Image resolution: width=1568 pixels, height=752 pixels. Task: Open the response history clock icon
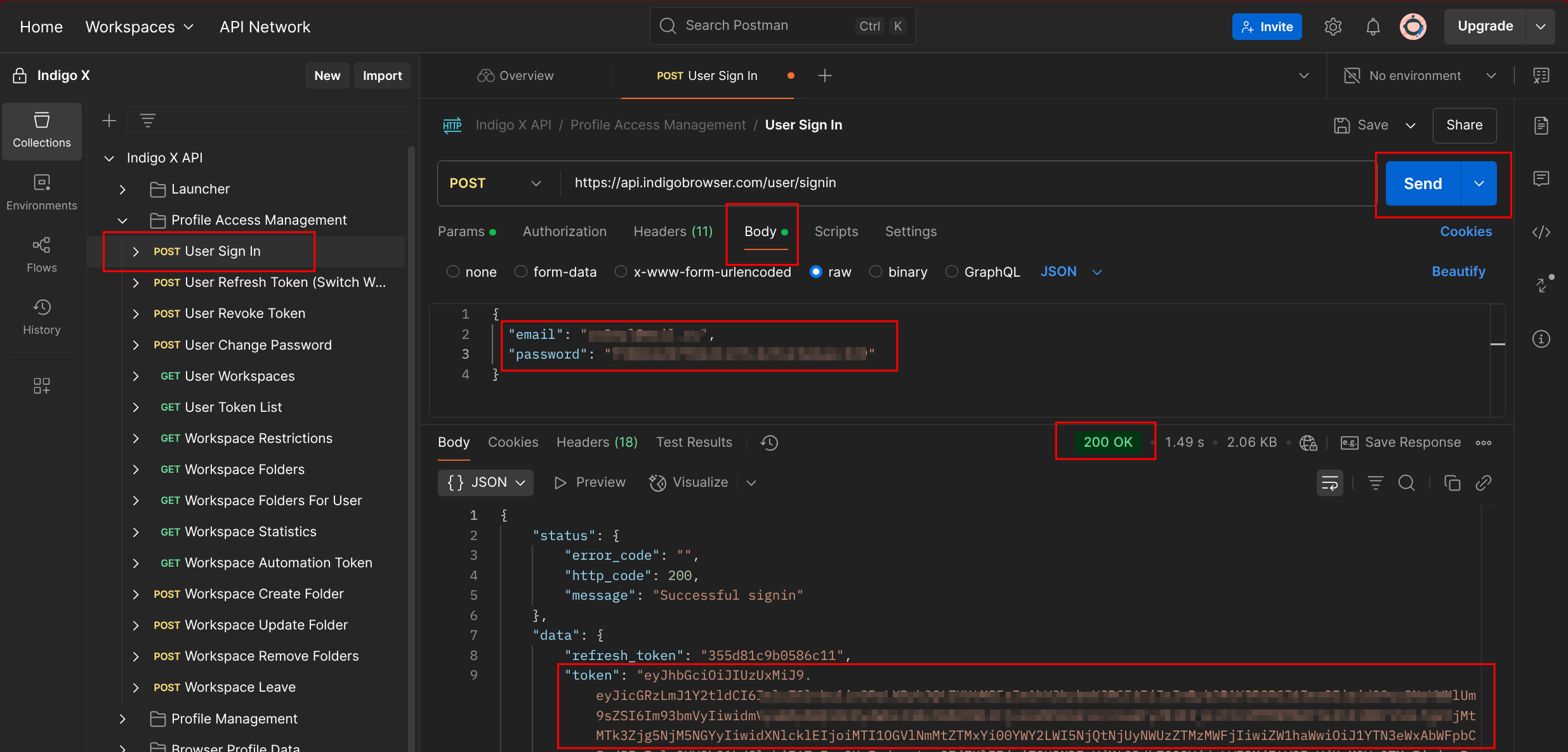point(769,442)
